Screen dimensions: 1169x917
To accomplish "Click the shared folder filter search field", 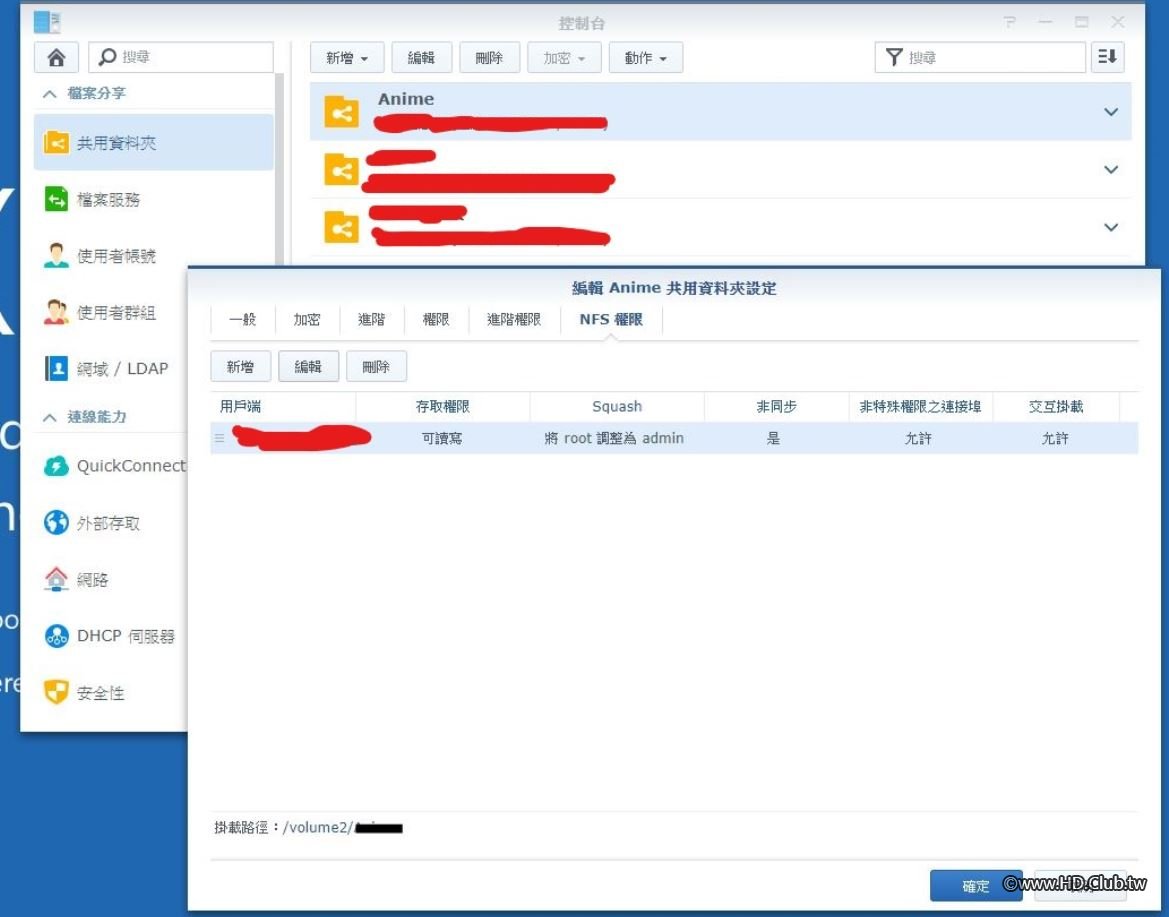I will [980, 57].
